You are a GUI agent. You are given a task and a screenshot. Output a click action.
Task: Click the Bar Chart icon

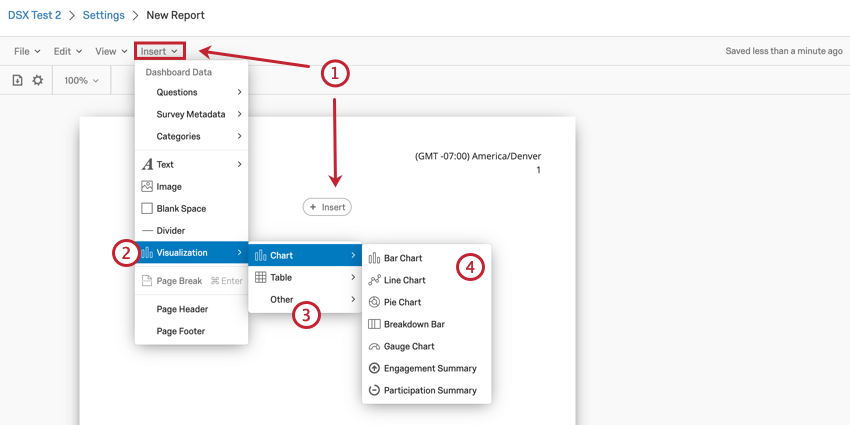pos(374,258)
